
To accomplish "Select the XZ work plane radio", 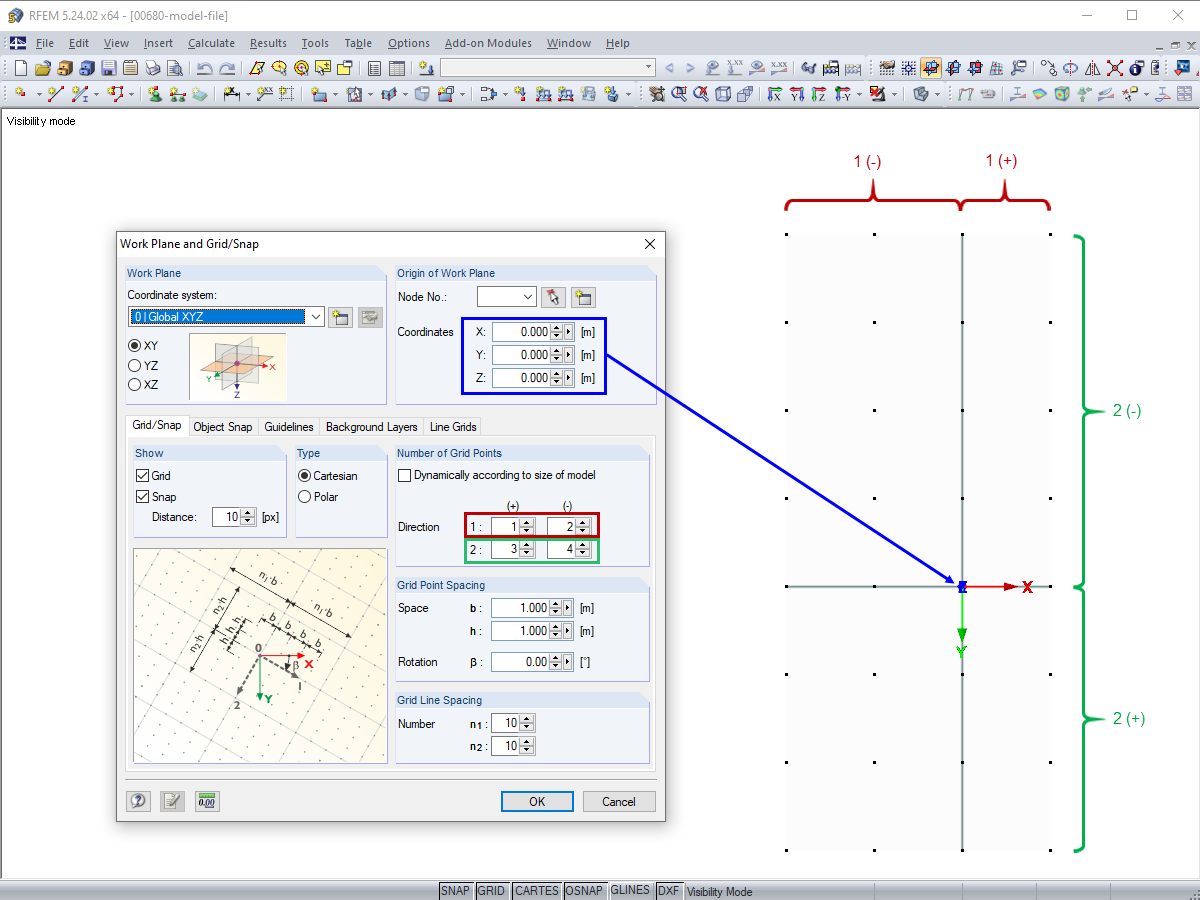I will coord(135,384).
